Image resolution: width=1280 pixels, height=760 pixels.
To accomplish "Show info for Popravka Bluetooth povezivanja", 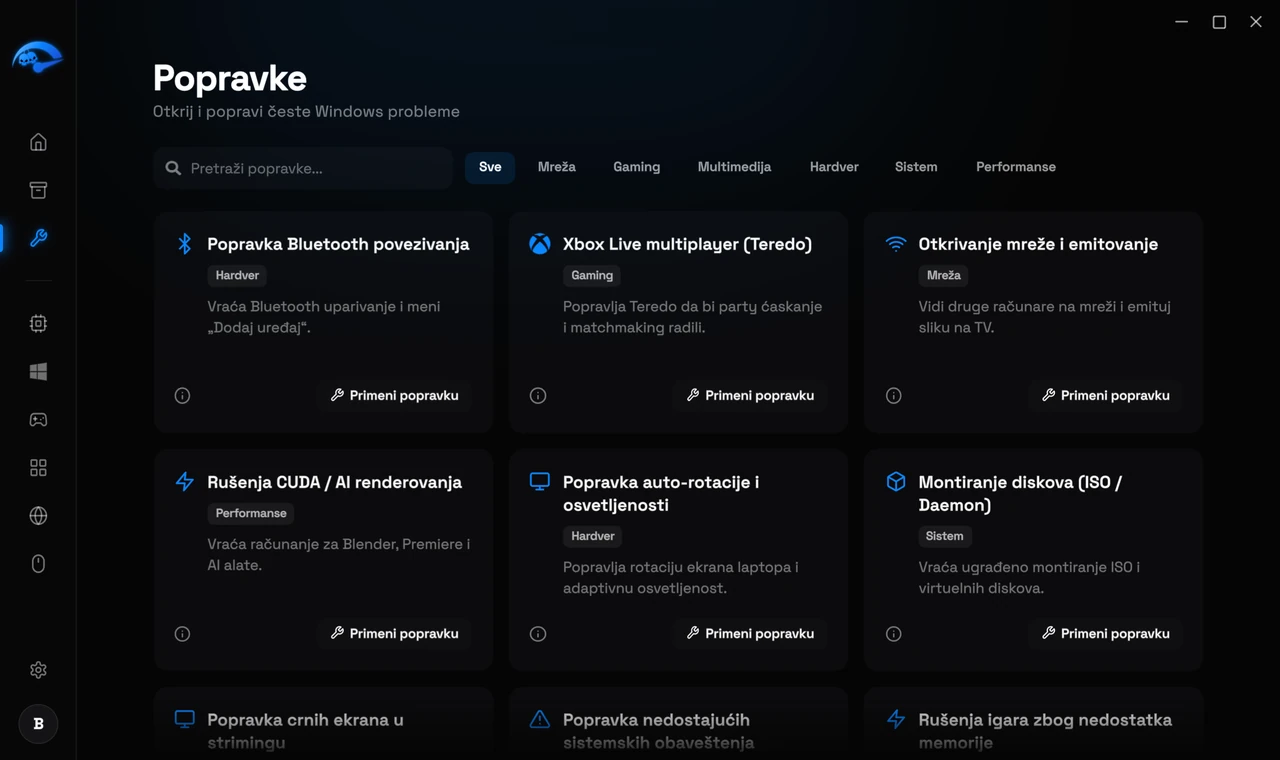I will pos(182,395).
